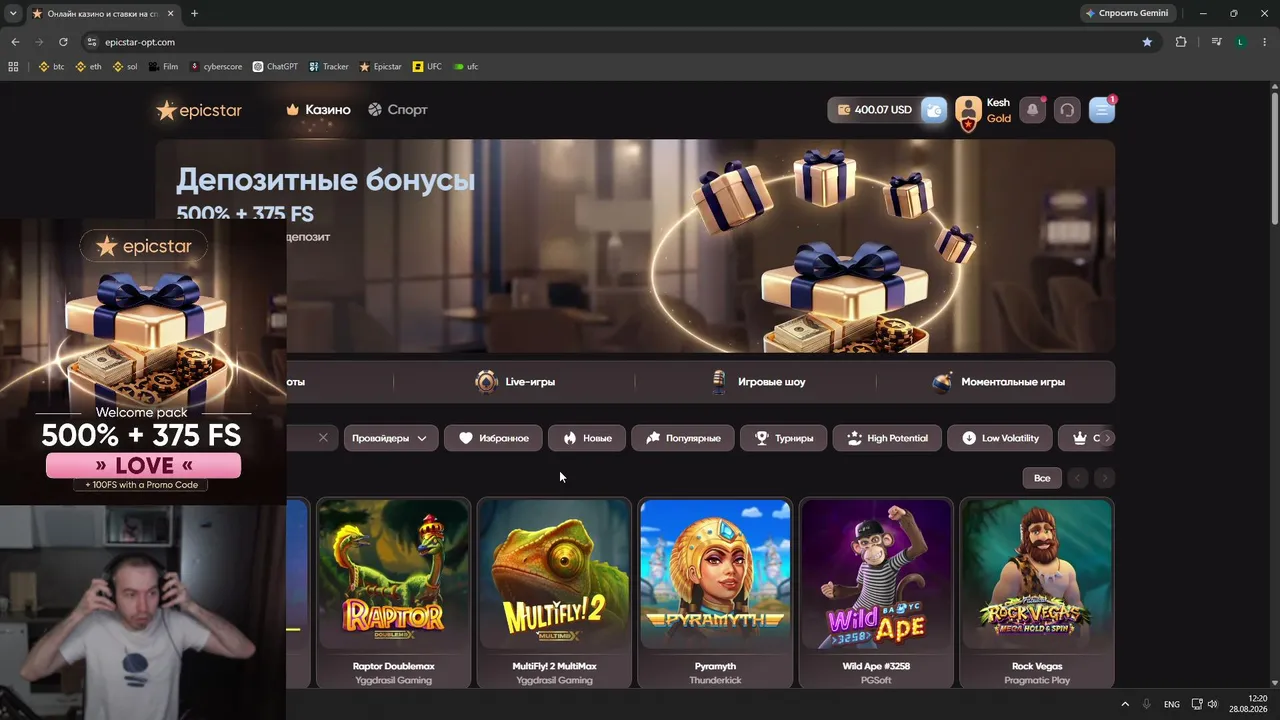Image resolution: width=1280 pixels, height=720 pixels.
Task: Open the lowercase ufc bookmark
Action: click(466, 67)
